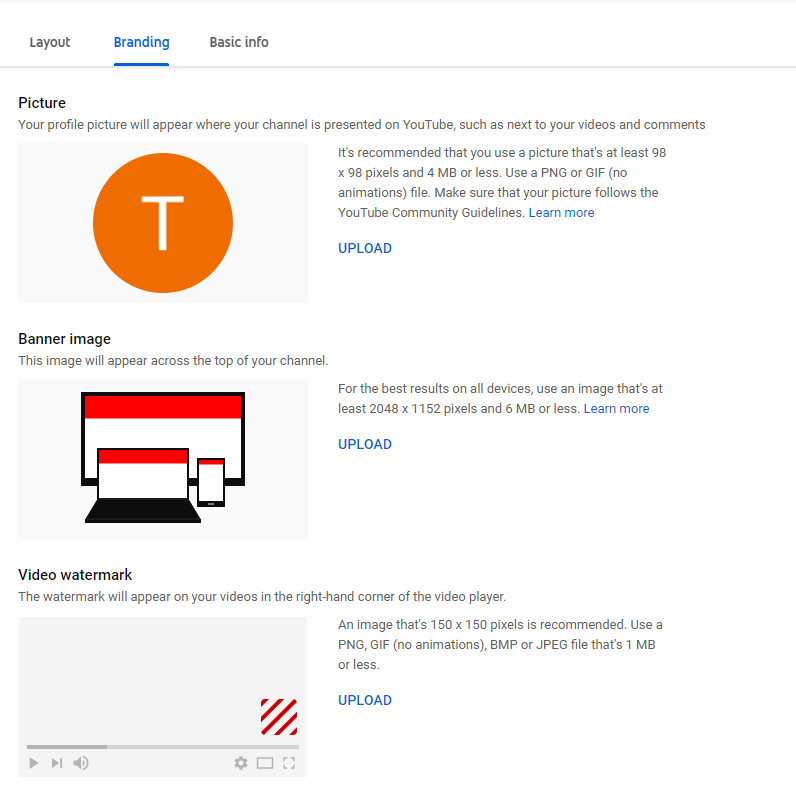Image resolution: width=796 pixels, height=797 pixels.
Task: Select the Branding tab
Action: 142,42
